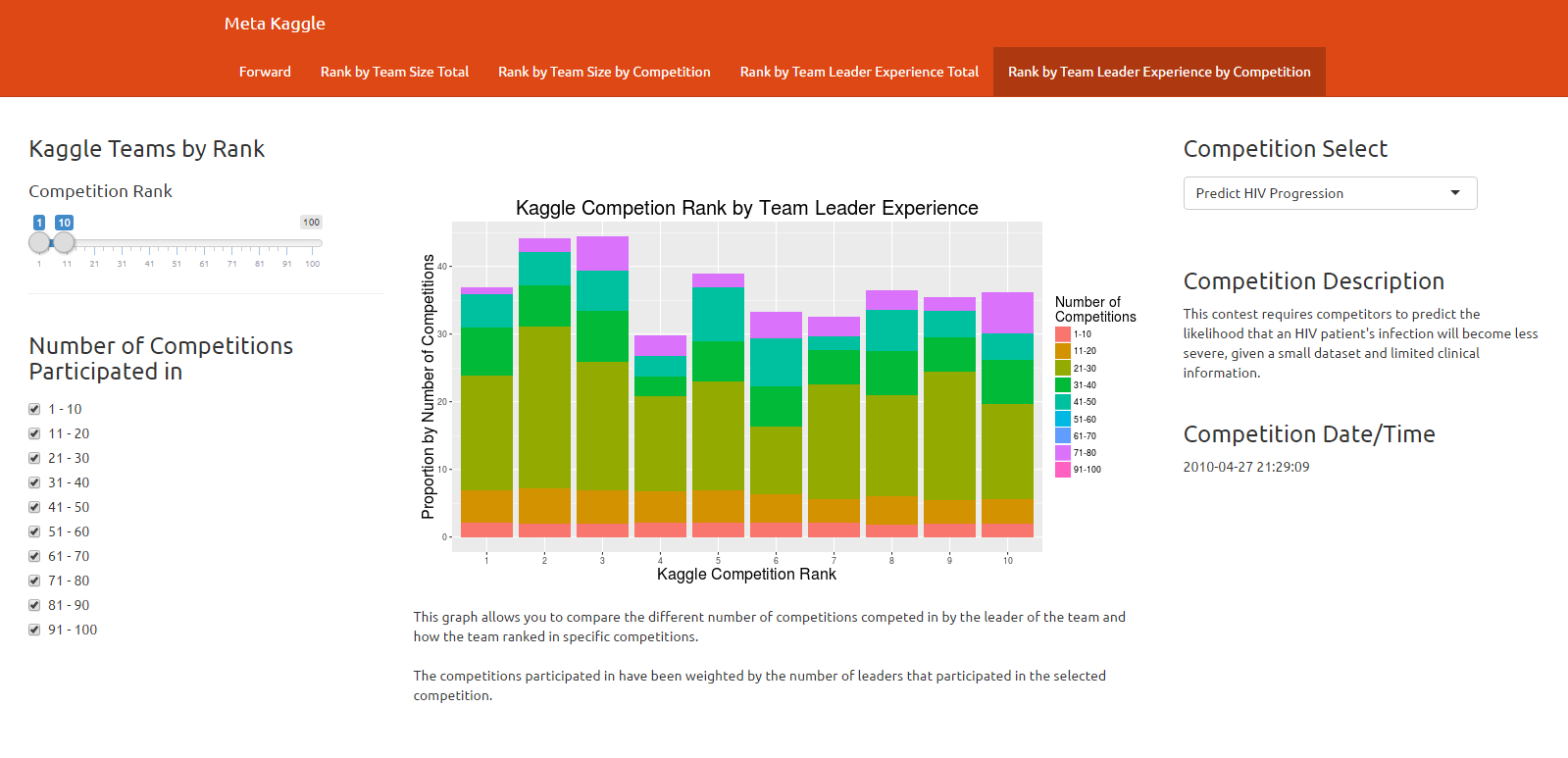Click the Meta Kaggle brand title
1568x758 pixels.
[x=275, y=24]
